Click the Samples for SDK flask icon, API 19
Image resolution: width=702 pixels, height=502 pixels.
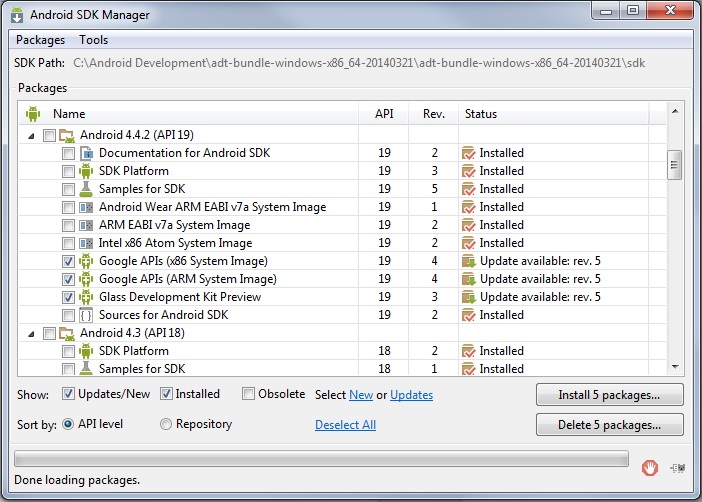[x=86, y=189]
